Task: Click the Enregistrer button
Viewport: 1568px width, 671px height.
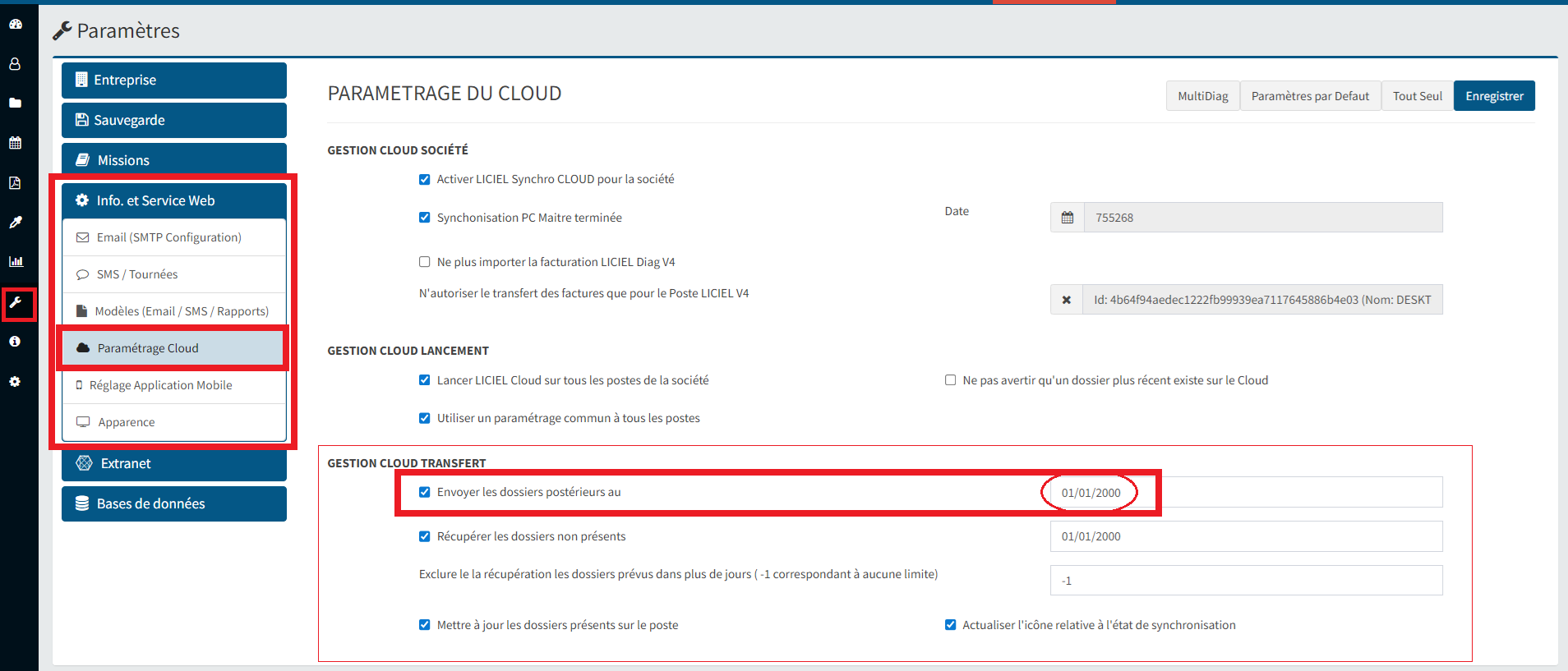Action: 1493,96
